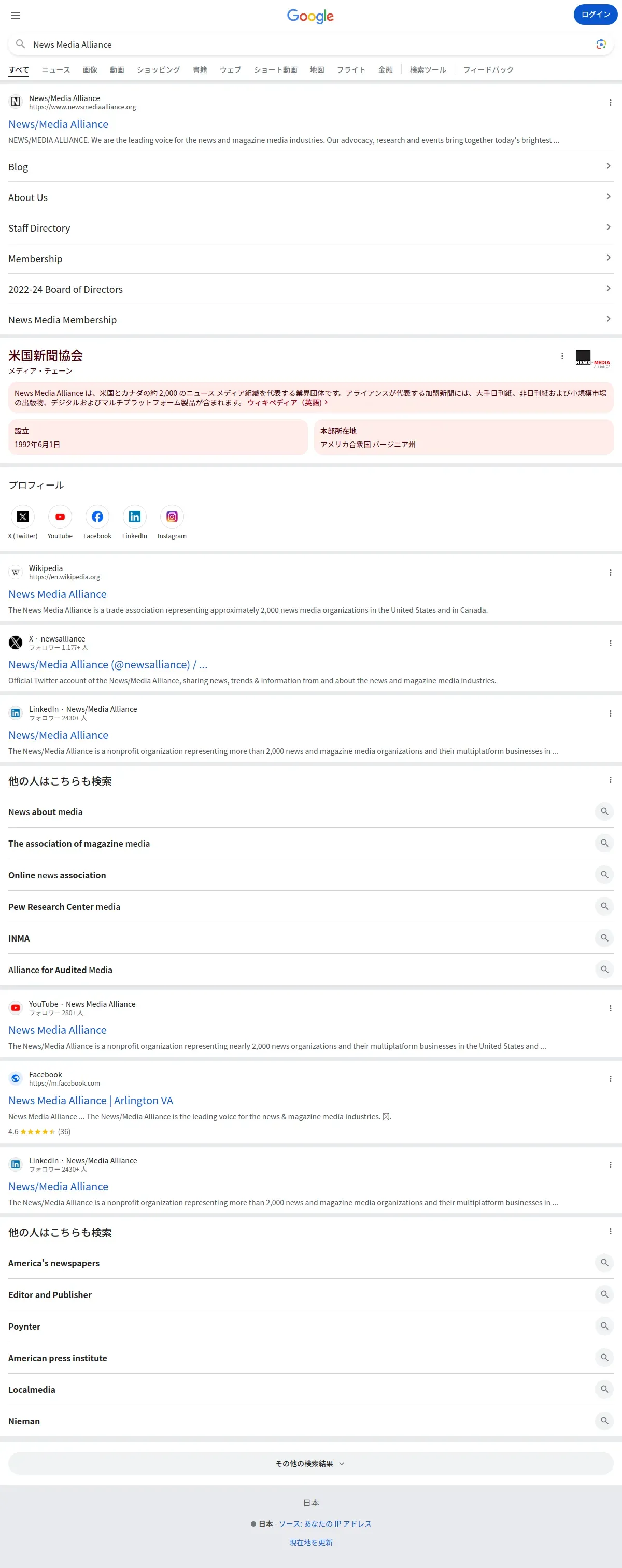Open News/Media Alliance (@newsalliance) result
Viewport: 622px width, 1568px height.
pos(108,665)
